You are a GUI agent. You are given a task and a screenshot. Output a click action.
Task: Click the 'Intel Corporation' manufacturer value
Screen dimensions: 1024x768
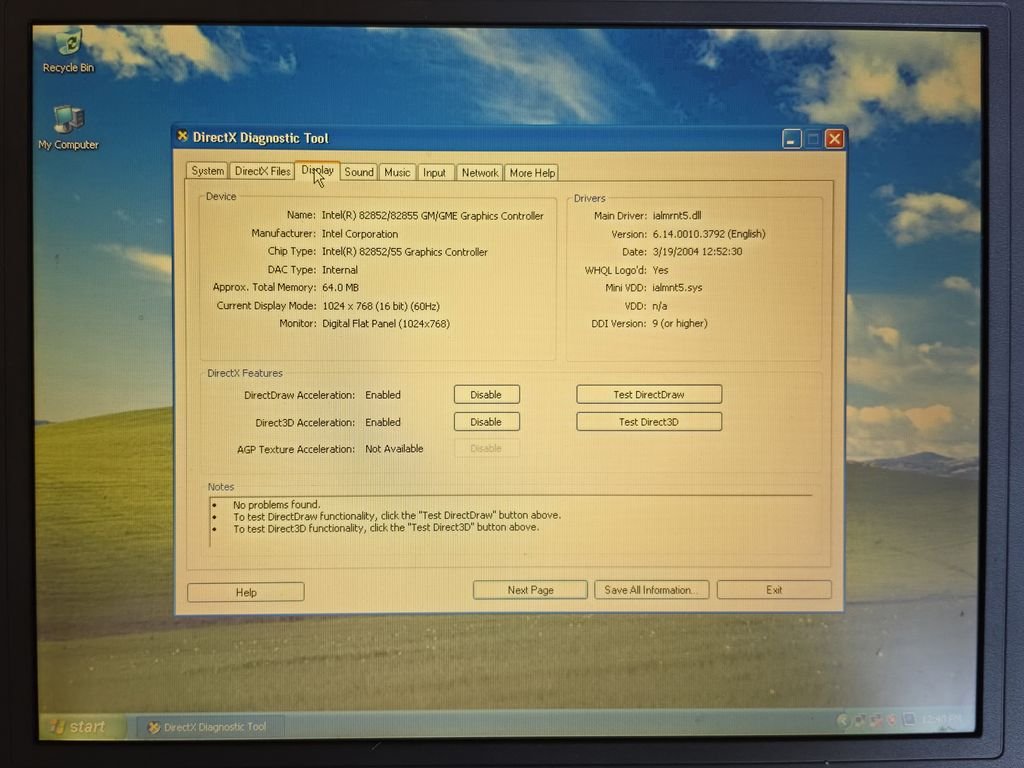[360, 234]
